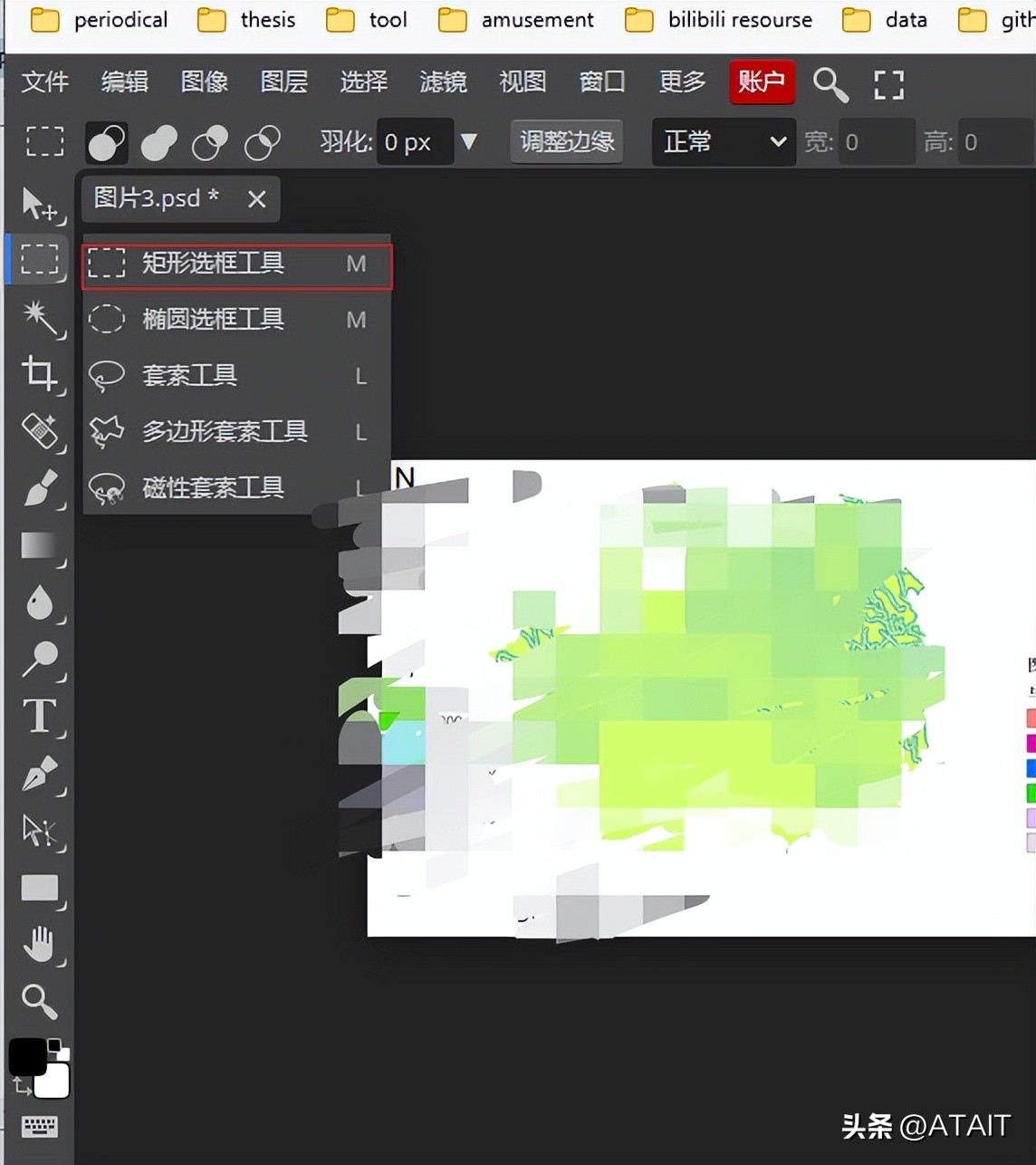Click the foreground color swatch

tap(28, 1055)
